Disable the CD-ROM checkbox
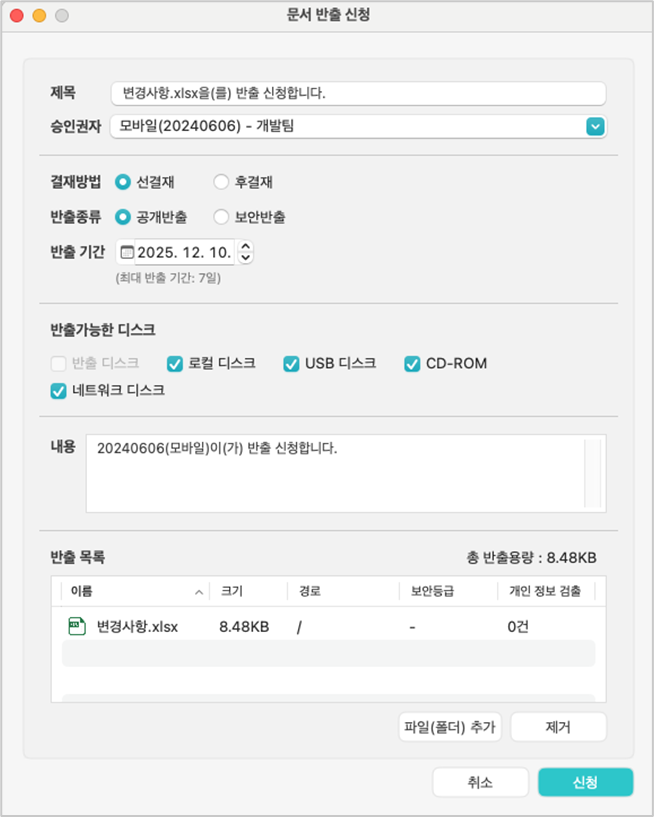Image resolution: width=654 pixels, height=817 pixels. click(x=412, y=364)
